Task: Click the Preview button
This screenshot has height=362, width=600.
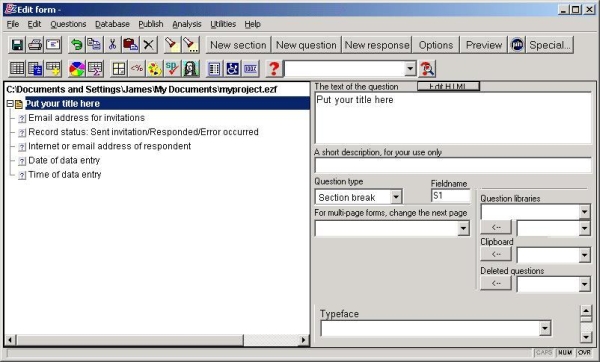Action: [484, 45]
